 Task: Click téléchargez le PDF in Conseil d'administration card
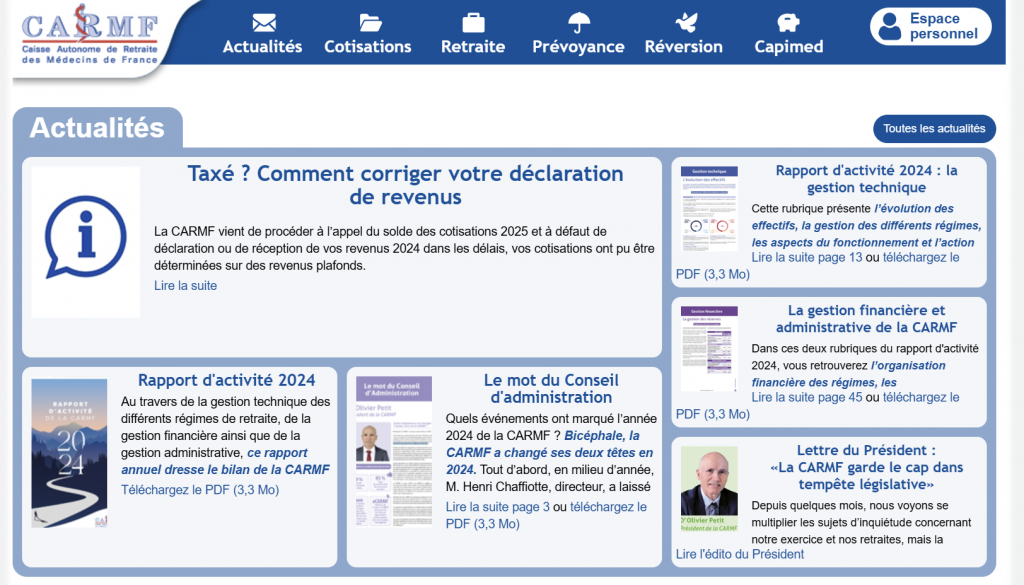point(546,515)
